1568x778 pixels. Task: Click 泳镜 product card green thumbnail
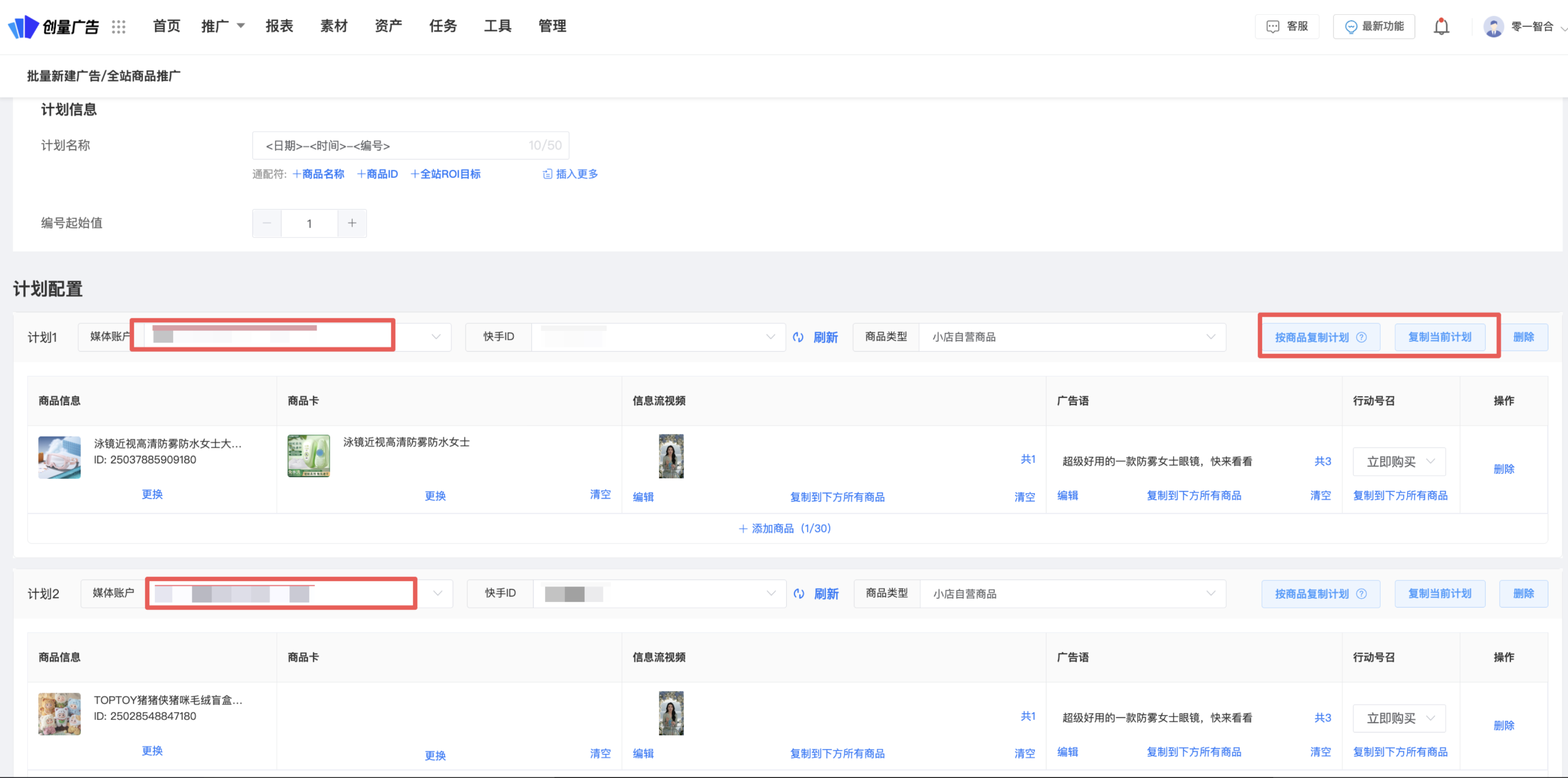click(x=308, y=456)
